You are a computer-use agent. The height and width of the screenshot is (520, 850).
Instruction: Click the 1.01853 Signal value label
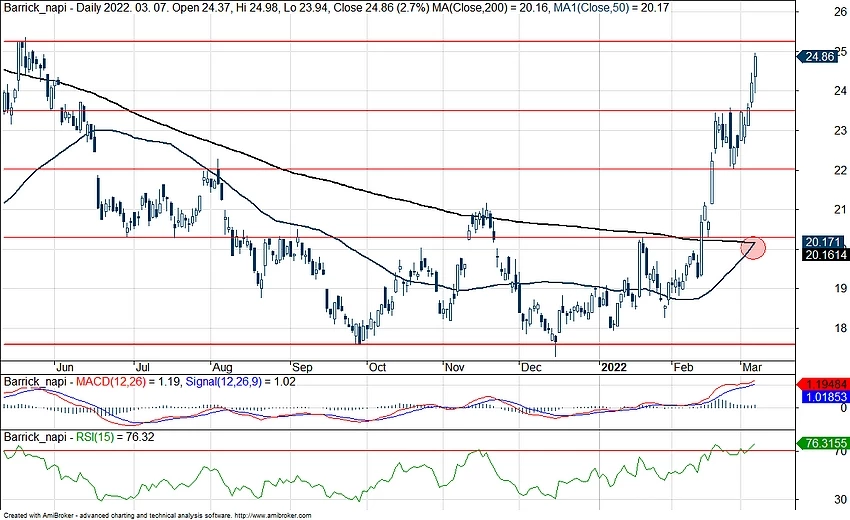(825, 397)
